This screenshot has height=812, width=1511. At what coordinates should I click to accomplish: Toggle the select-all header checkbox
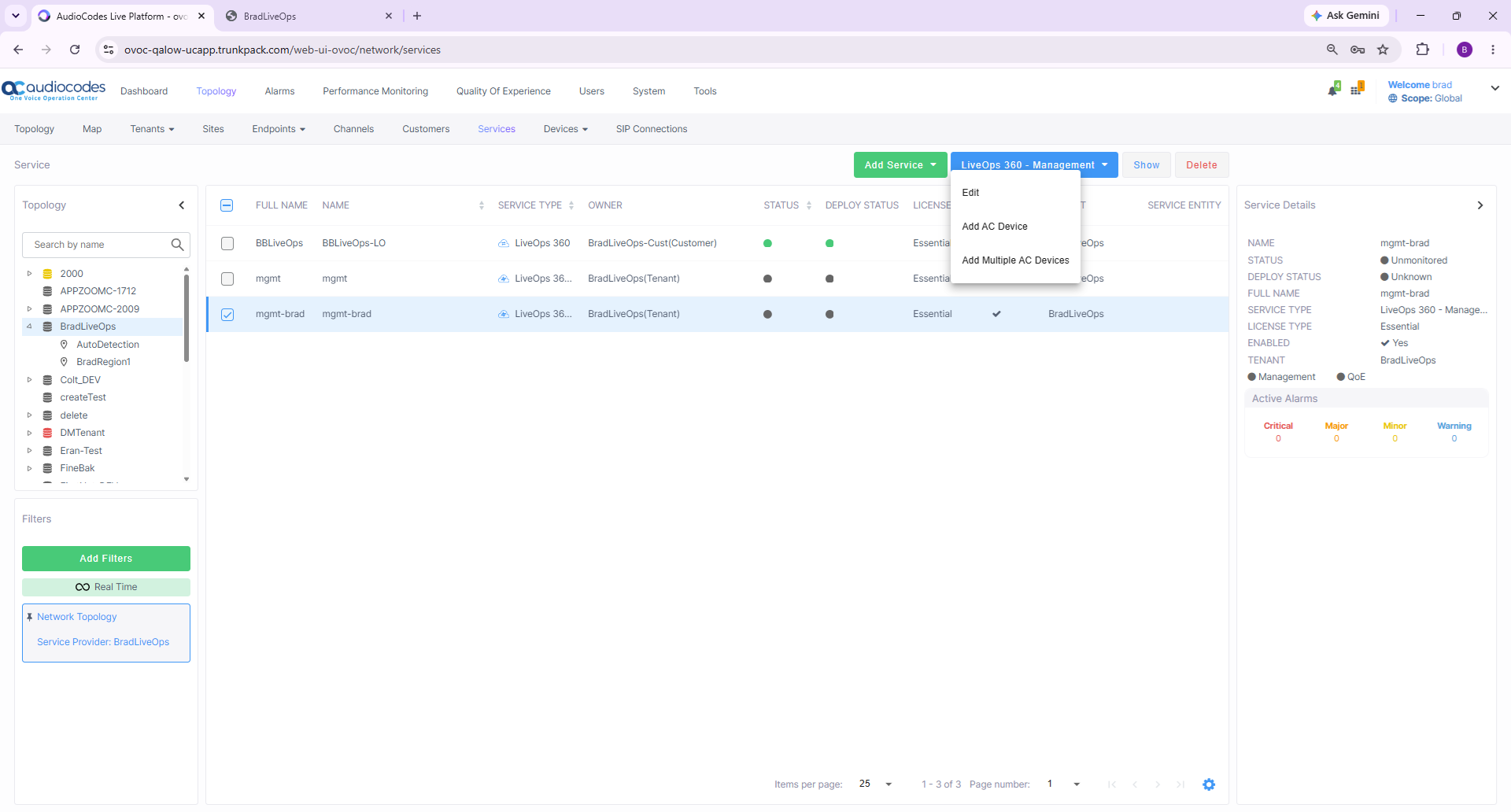click(x=227, y=205)
